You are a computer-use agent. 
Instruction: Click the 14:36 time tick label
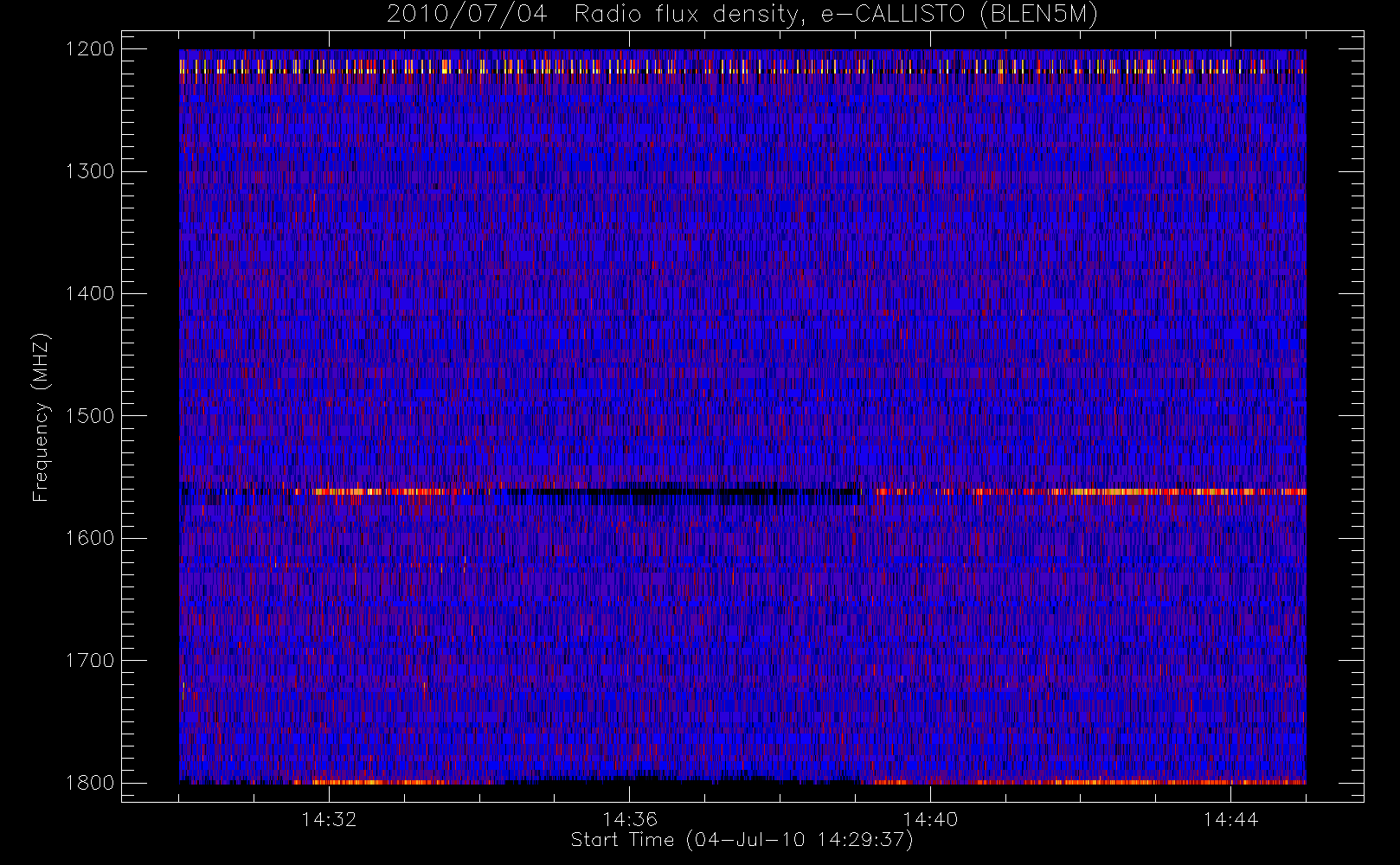[630, 819]
